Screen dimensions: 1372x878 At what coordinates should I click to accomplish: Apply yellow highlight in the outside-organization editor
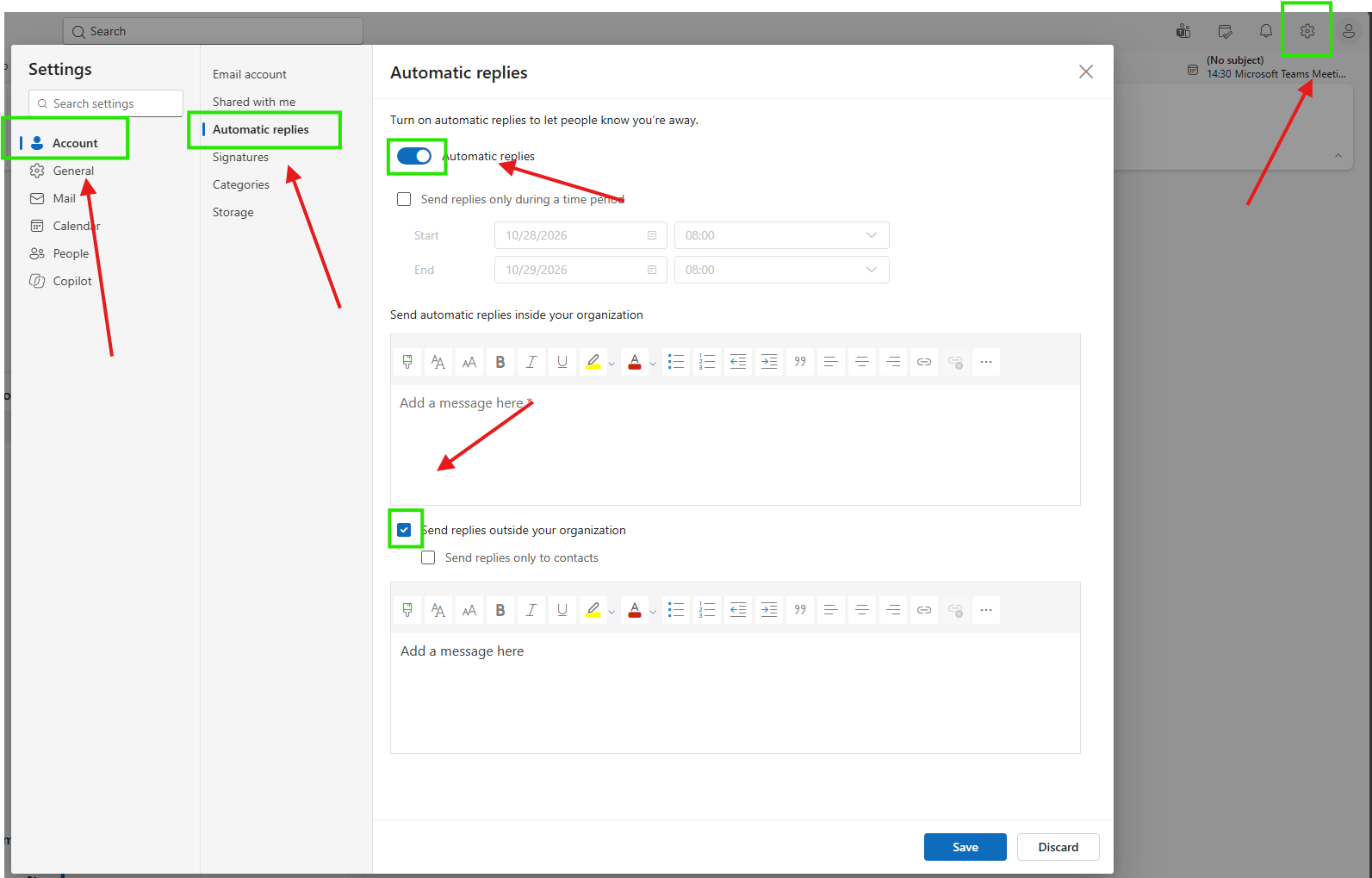click(593, 610)
